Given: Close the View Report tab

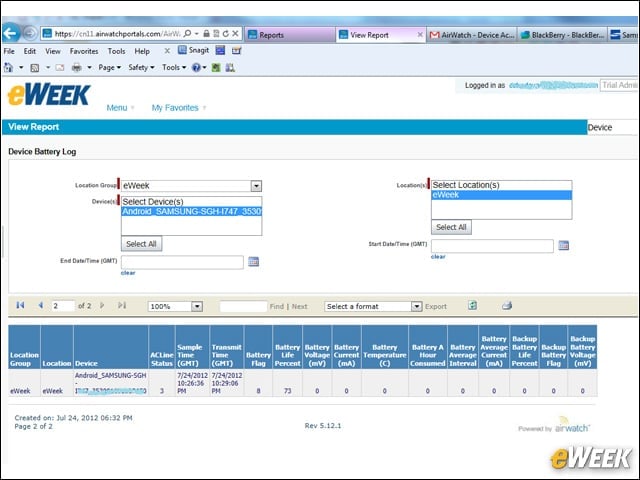Looking at the screenshot, I should pyautogui.click(x=420, y=35).
